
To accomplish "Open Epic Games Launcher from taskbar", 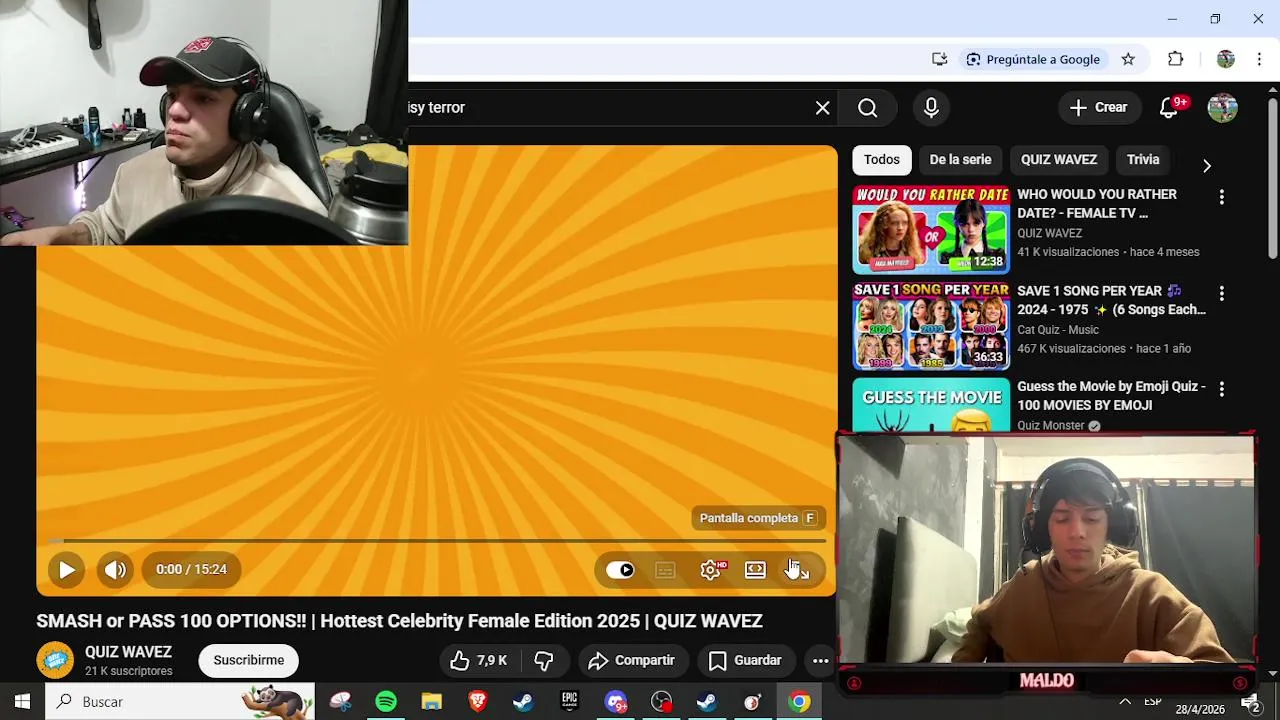I will (569, 702).
